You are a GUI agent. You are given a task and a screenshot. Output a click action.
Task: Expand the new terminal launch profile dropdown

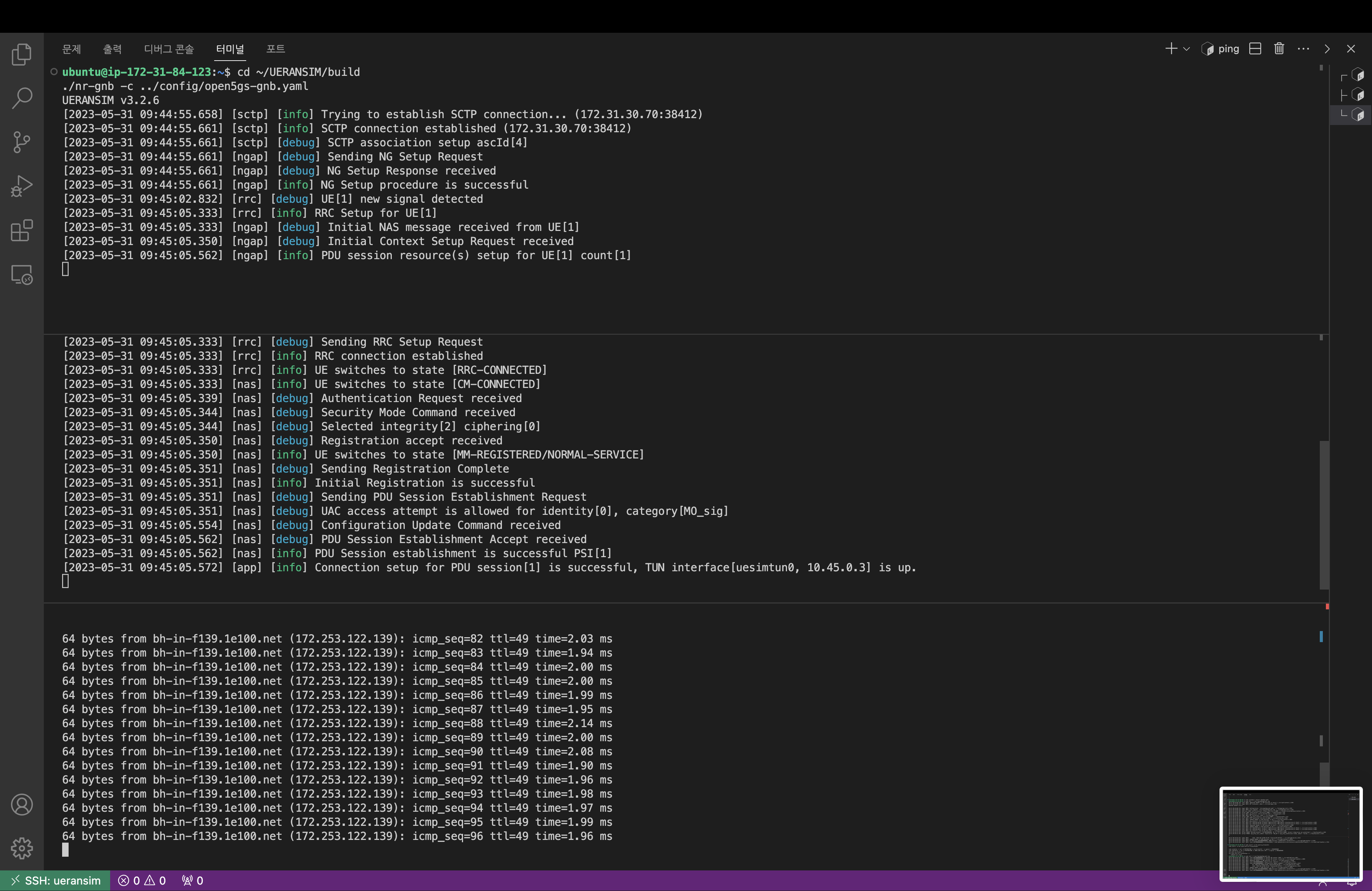coord(1186,49)
